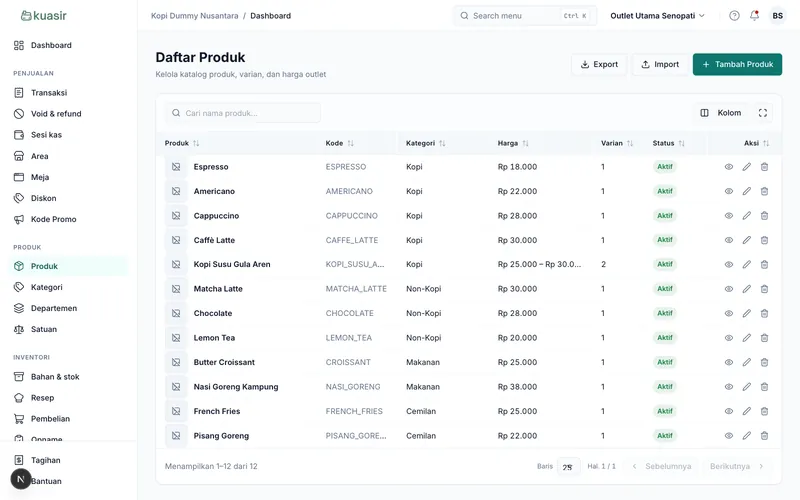The height and width of the screenshot is (500, 800).
Task: Click the Tambah Produk button
Action: (737, 64)
